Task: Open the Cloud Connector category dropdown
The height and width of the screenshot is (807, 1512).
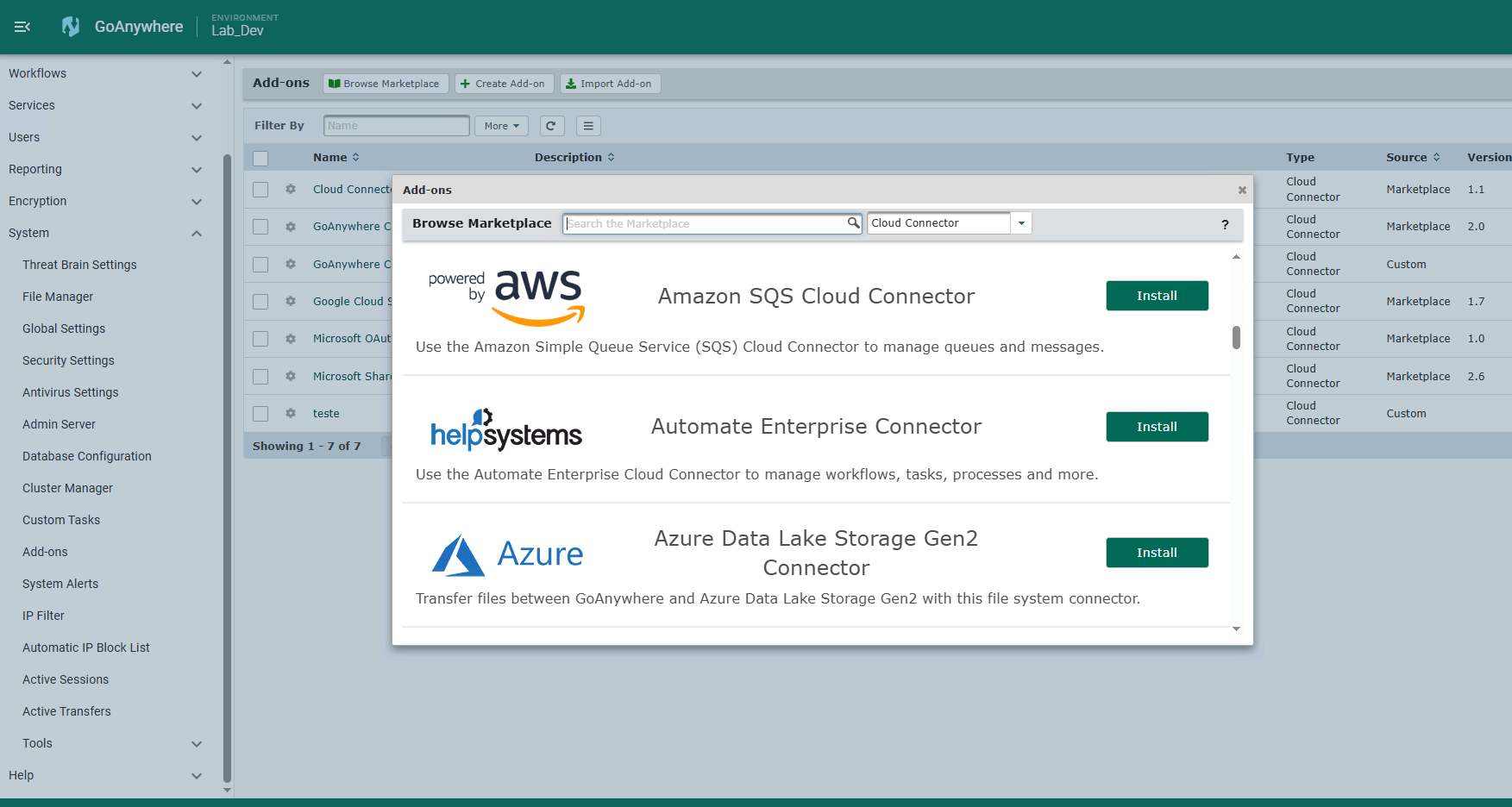Action: (1021, 223)
